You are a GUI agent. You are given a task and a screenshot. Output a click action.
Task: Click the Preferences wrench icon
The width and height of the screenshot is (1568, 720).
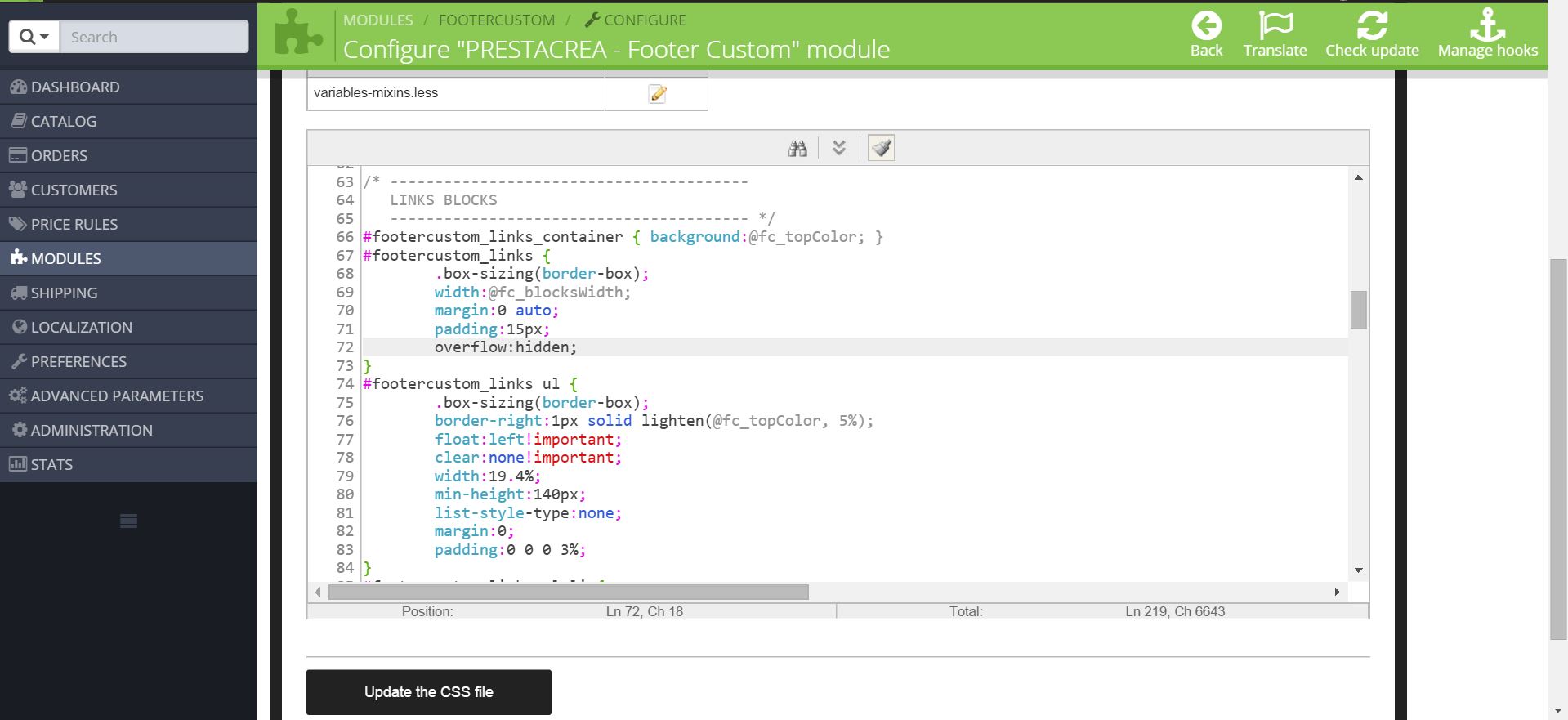[18, 361]
